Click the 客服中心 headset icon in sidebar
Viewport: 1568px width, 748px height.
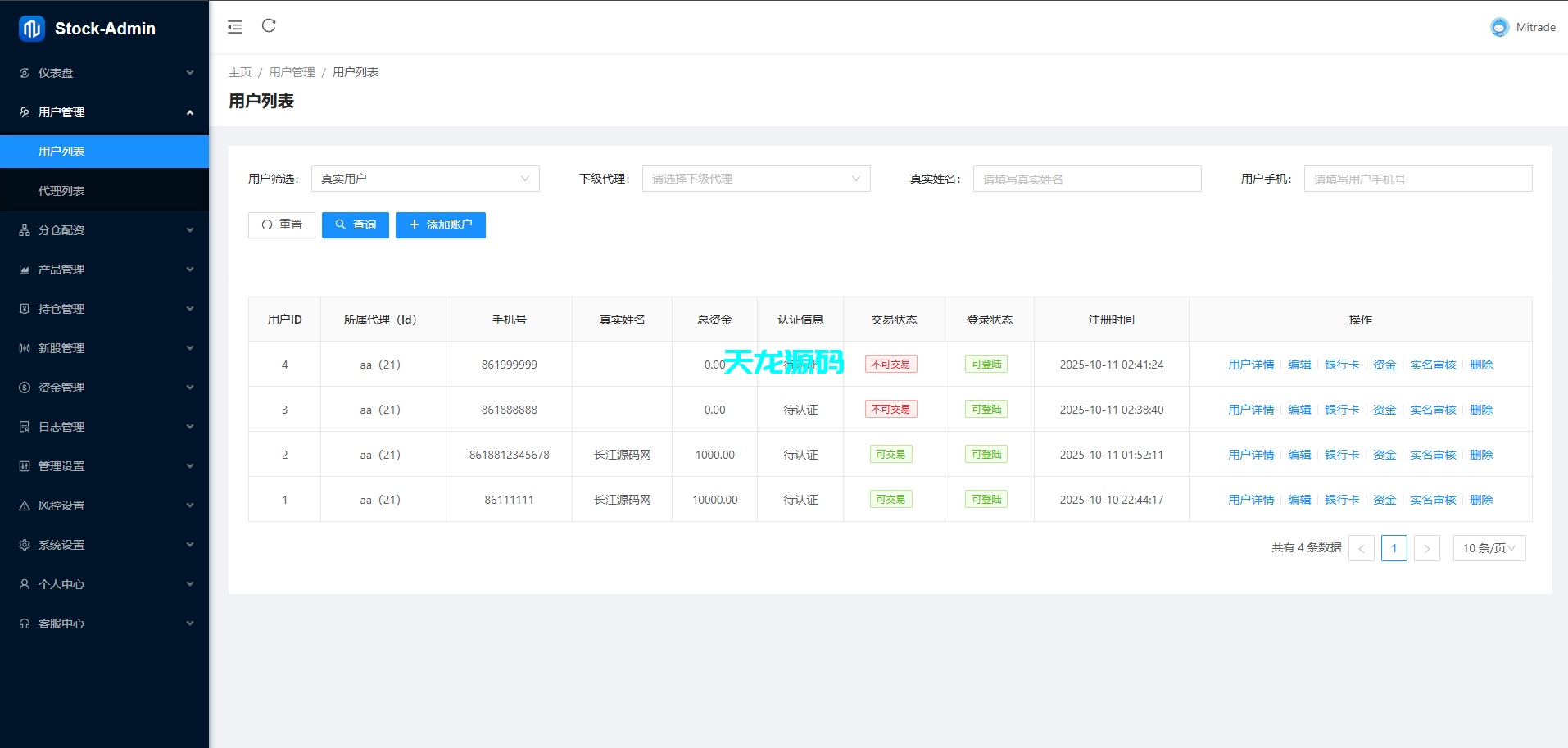(x=25, y=623)
